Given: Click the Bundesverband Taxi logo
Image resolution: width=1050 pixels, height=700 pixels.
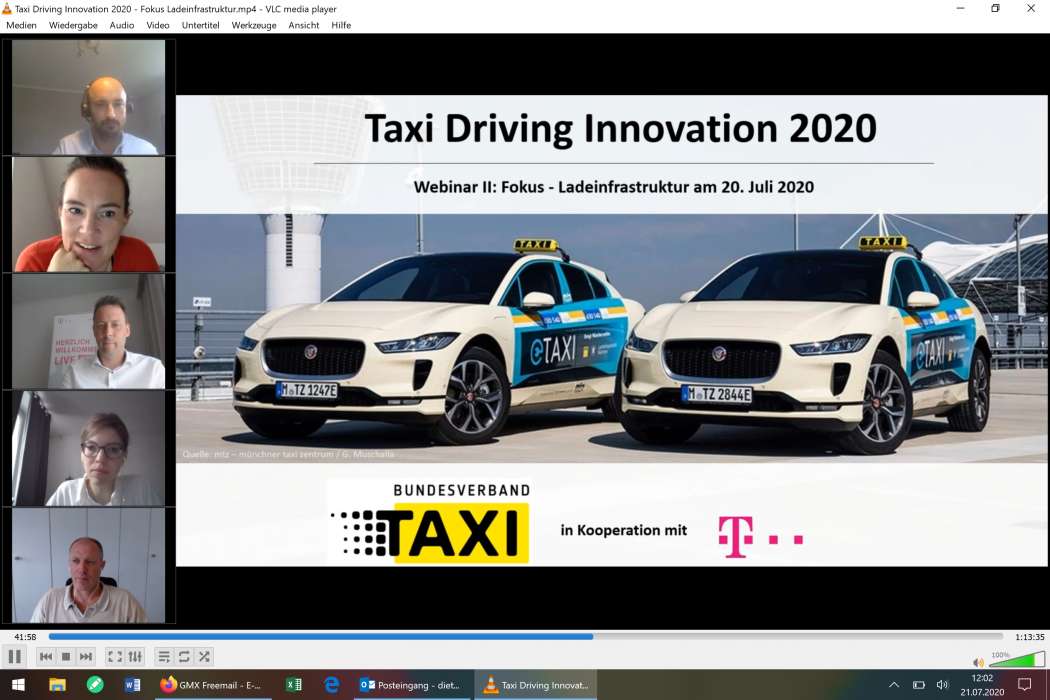Looking at the screenshot, I should click(x=430, y=523).
